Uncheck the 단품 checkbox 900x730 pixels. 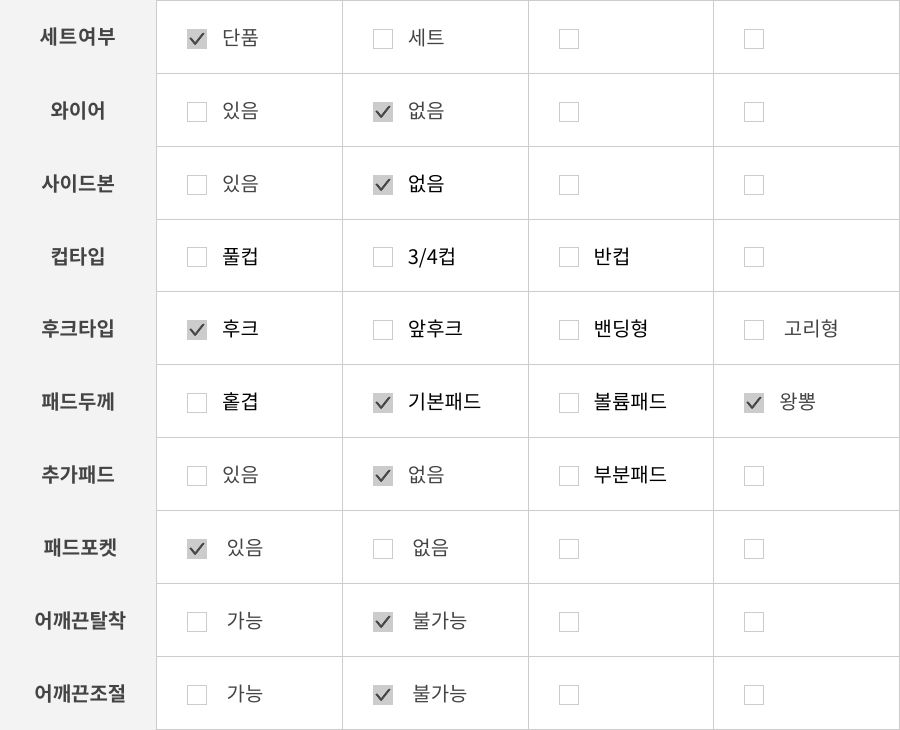pos(197,39)
